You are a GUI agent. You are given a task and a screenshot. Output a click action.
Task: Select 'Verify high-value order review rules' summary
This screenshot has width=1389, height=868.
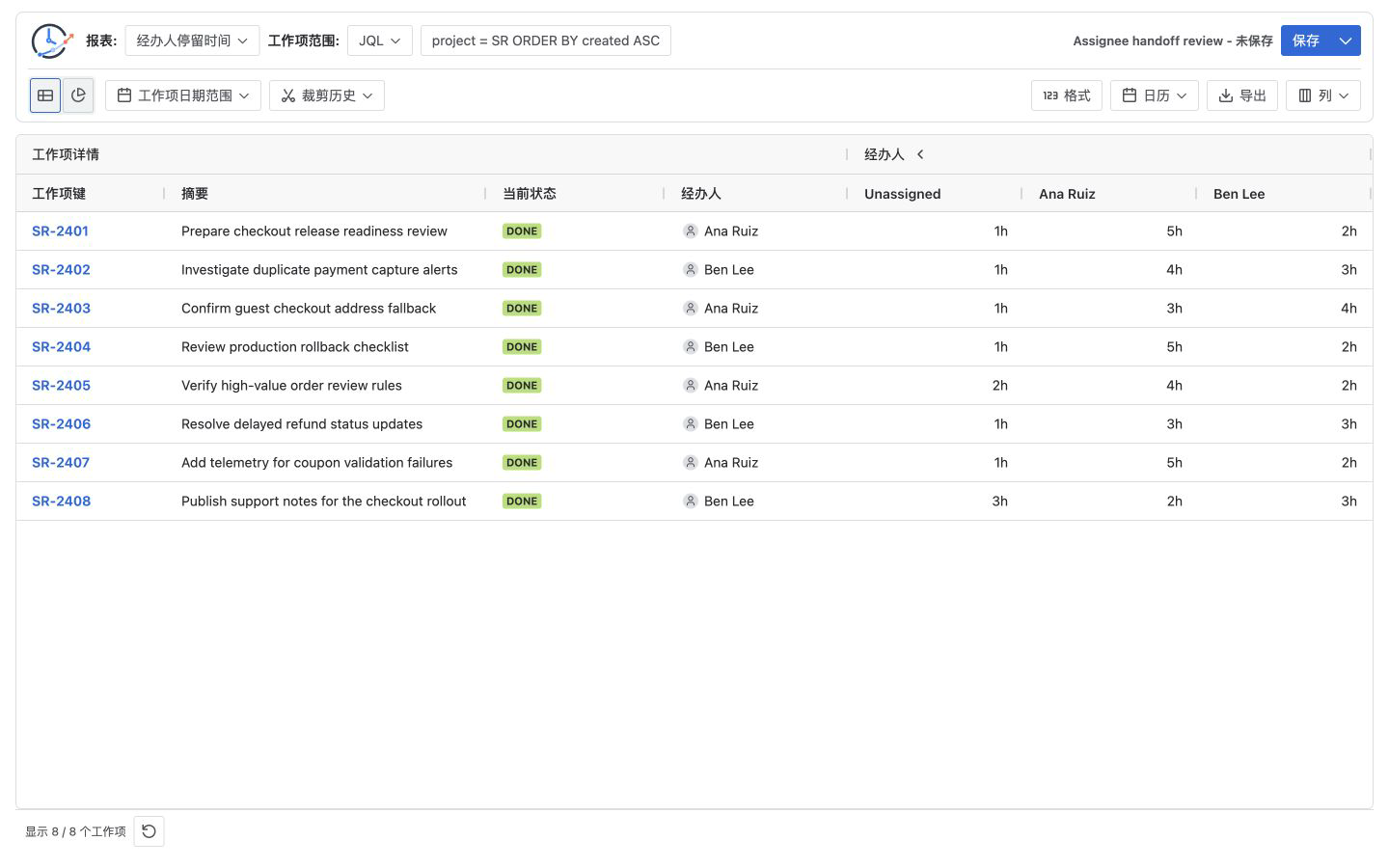[x=291, y=386]
